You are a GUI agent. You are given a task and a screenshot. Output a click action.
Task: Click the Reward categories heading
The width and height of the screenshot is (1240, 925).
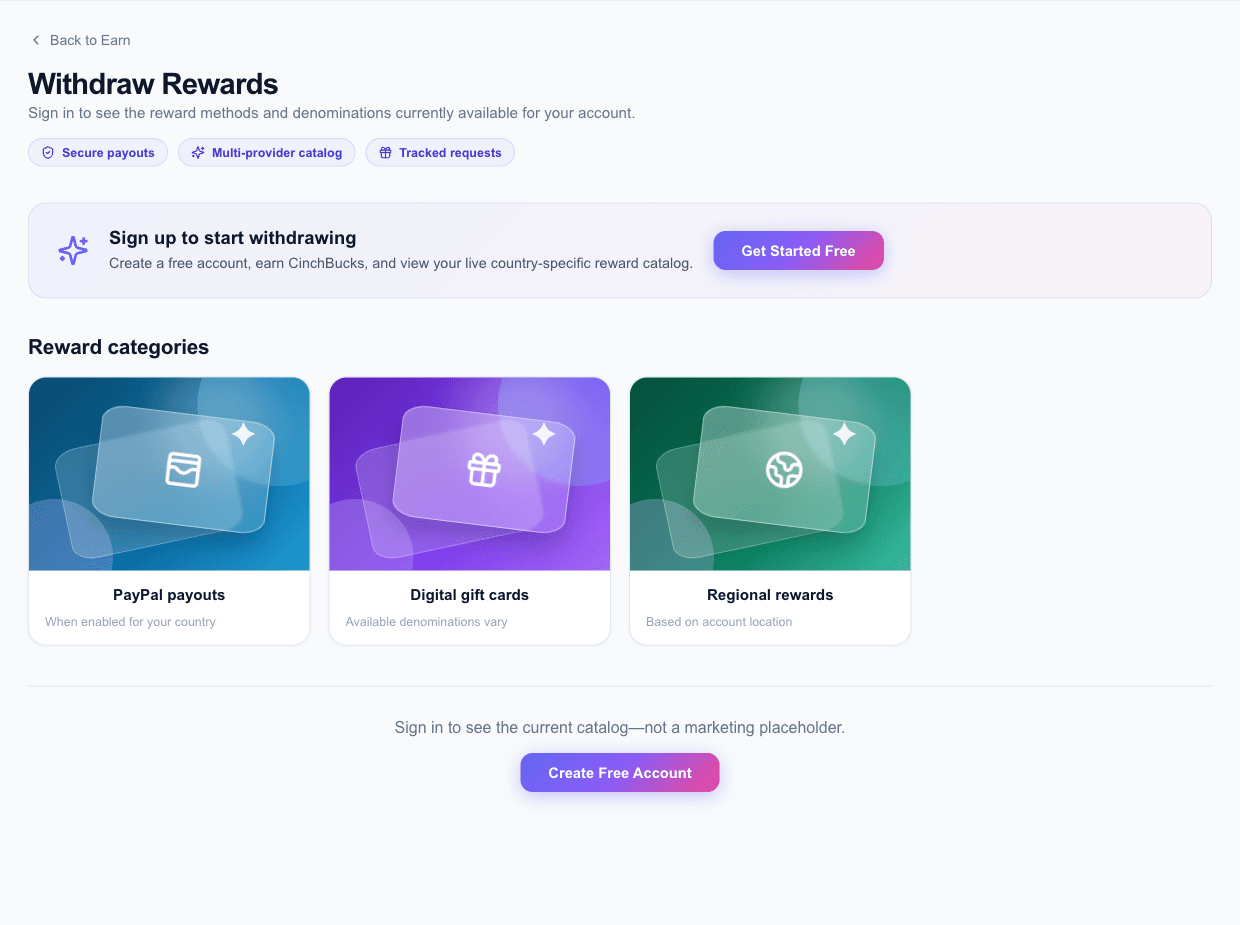click(119, 347)
